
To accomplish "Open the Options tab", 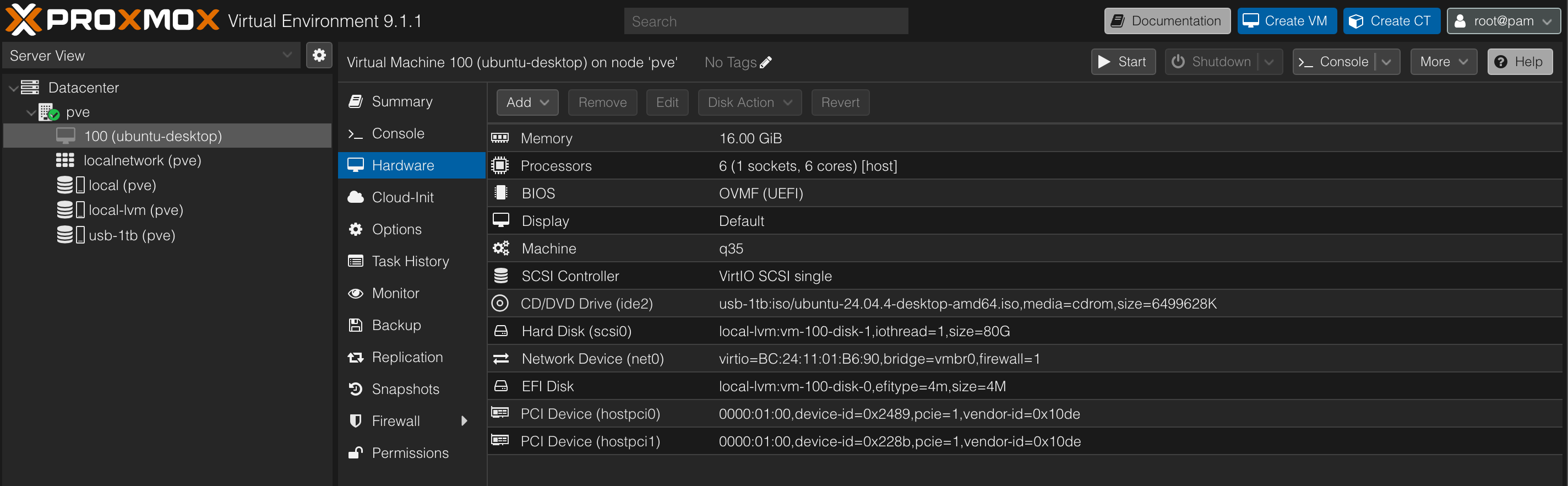I will click(411, 229).
